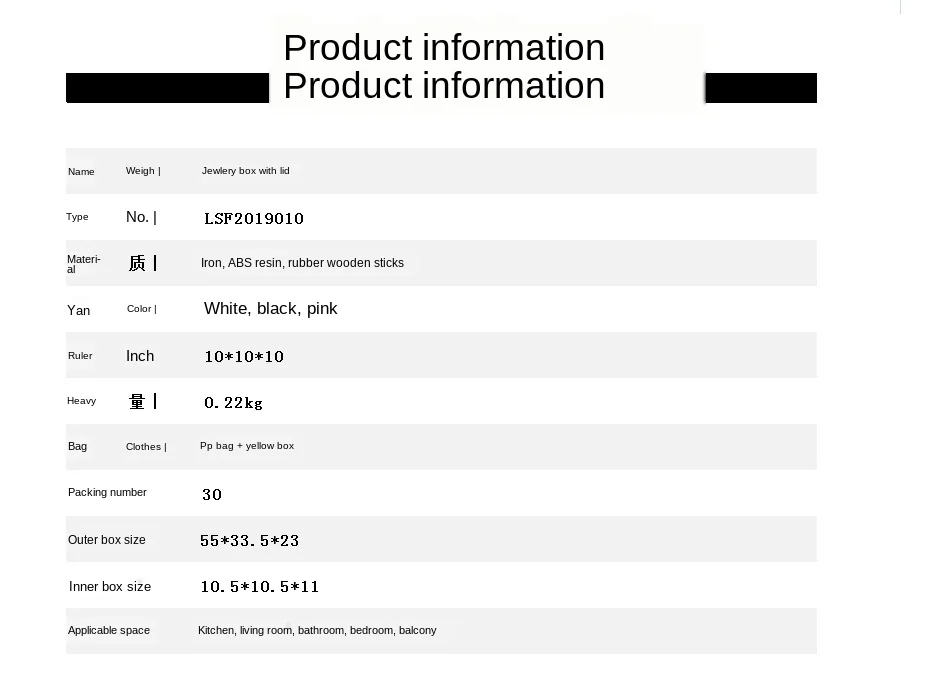Select the model number LSF2019010
The height and width of the screenshot is (677, 944).
tap(253, 218)
